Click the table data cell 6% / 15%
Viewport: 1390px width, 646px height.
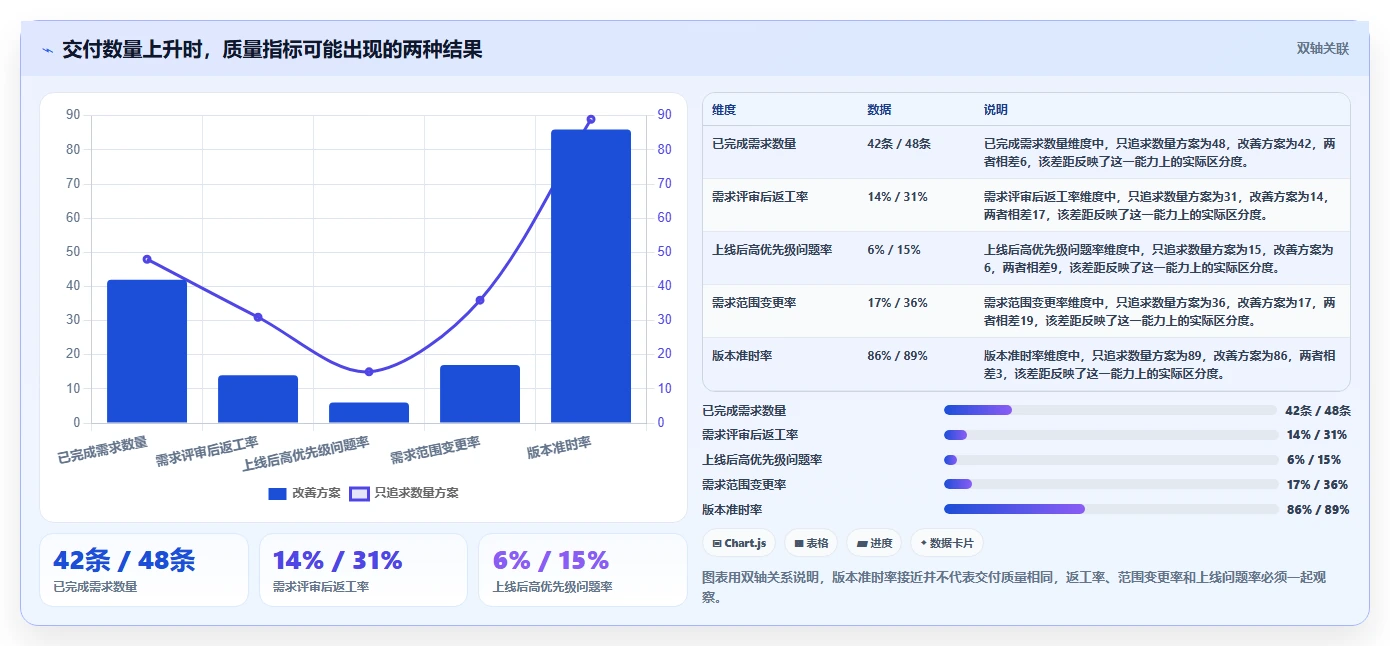click(894, 250)
